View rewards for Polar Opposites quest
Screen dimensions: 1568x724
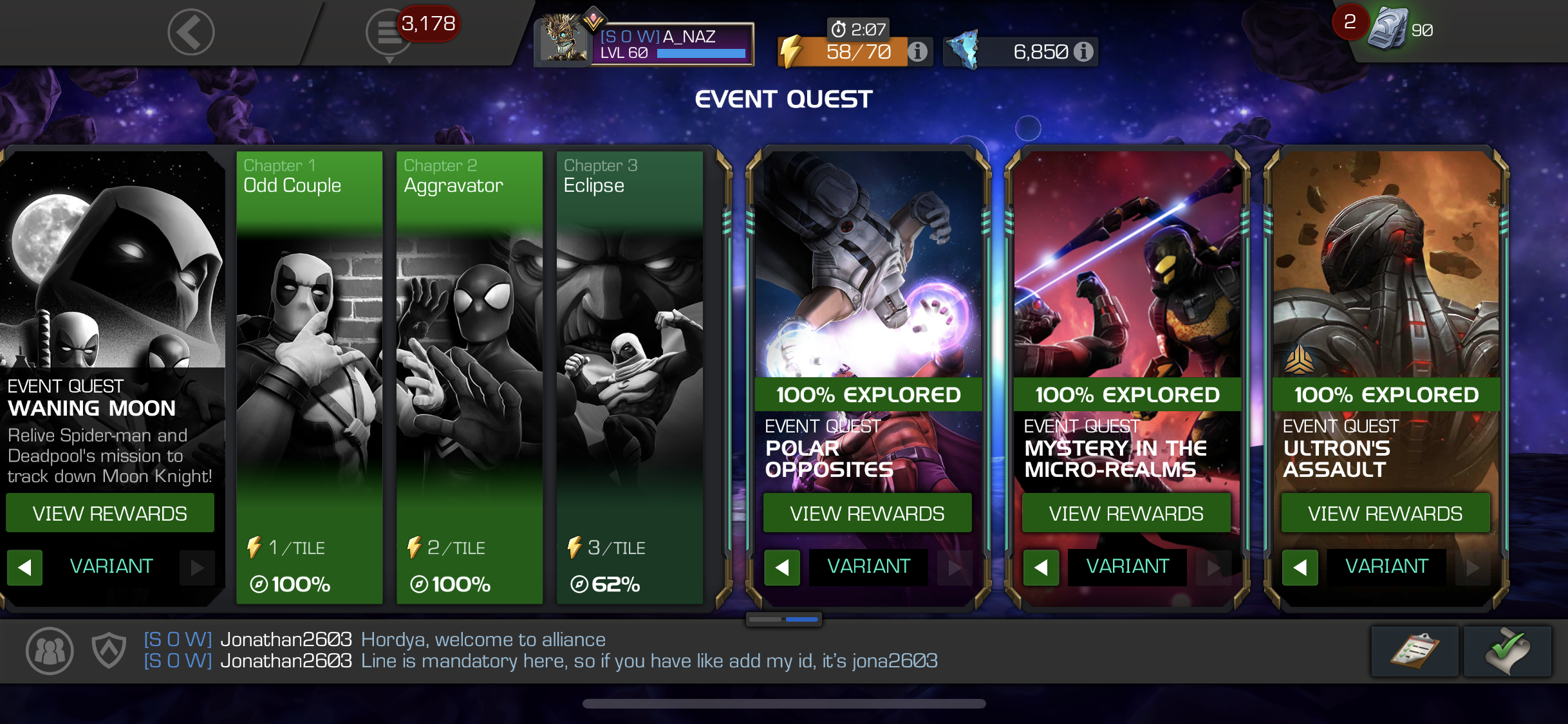(x=867, y=513)
